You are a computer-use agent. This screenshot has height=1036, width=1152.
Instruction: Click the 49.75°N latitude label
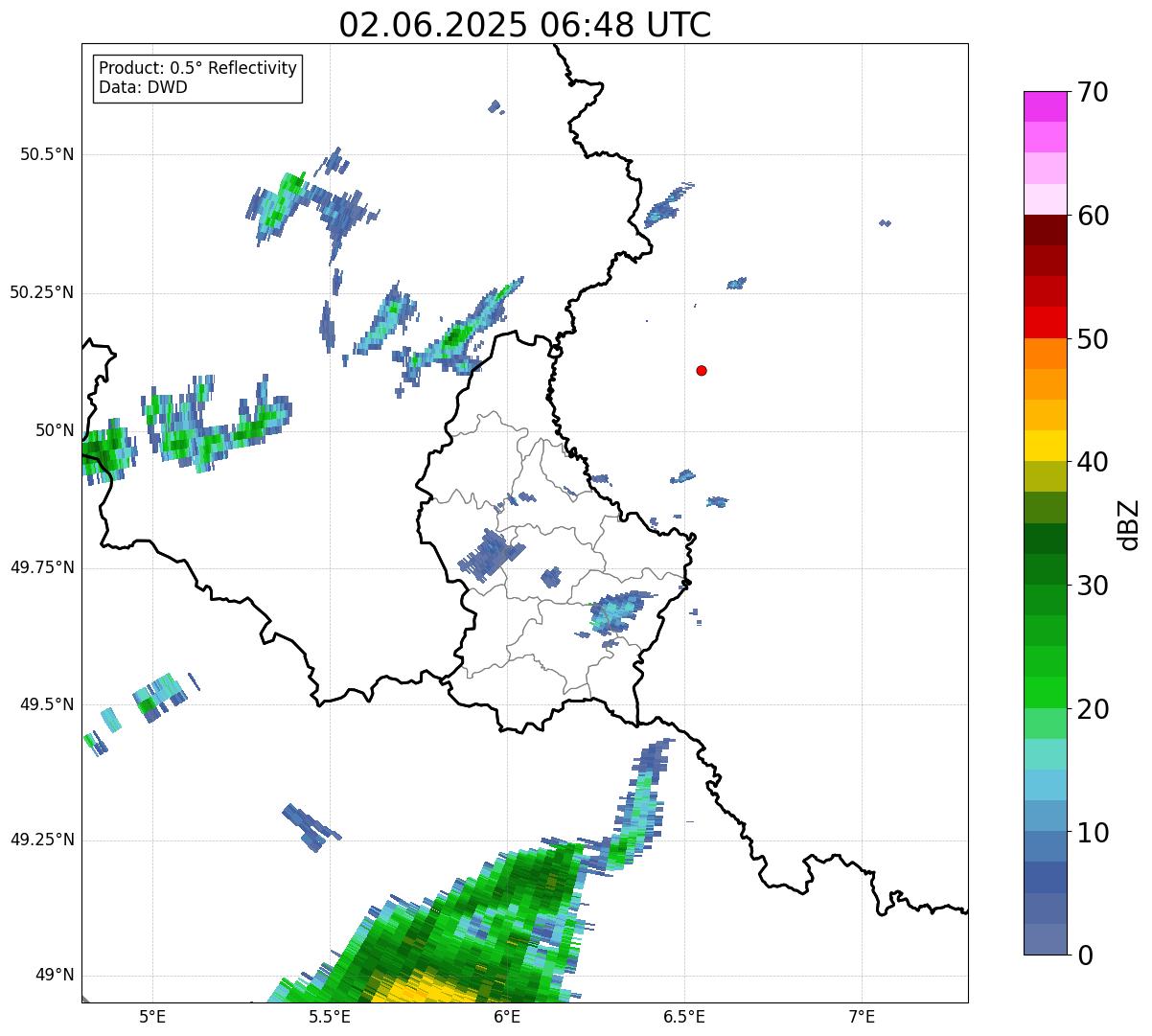point(41,567)
